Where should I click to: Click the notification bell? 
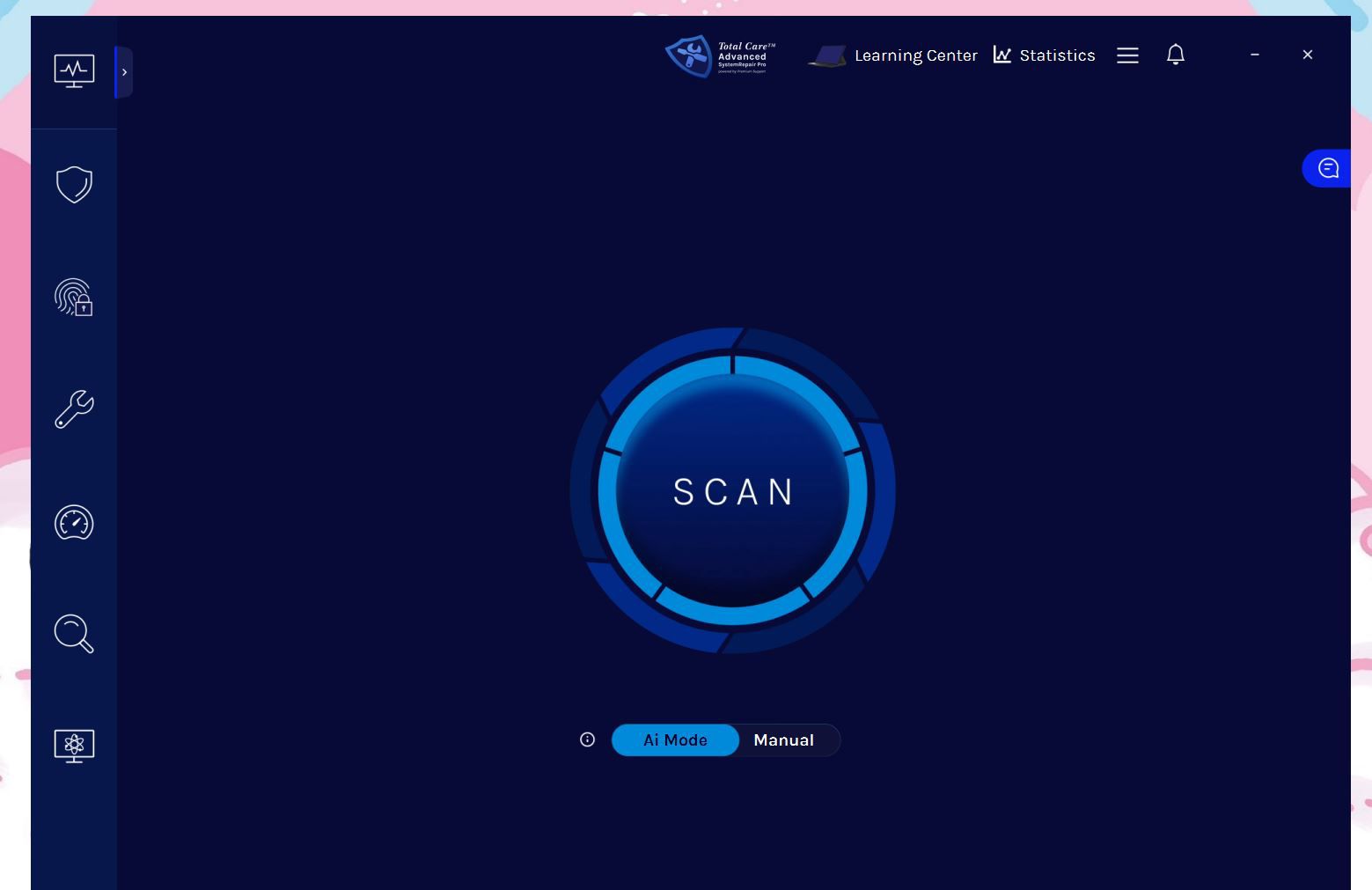1176,55
